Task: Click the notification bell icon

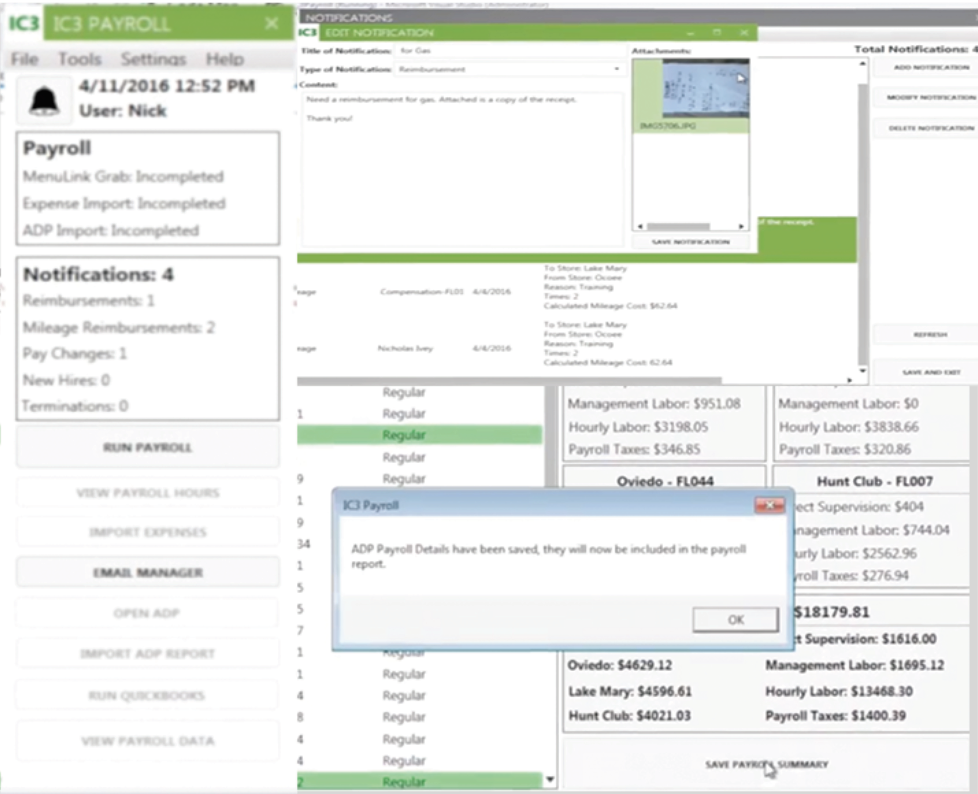Action: click(x=43, y=99)
